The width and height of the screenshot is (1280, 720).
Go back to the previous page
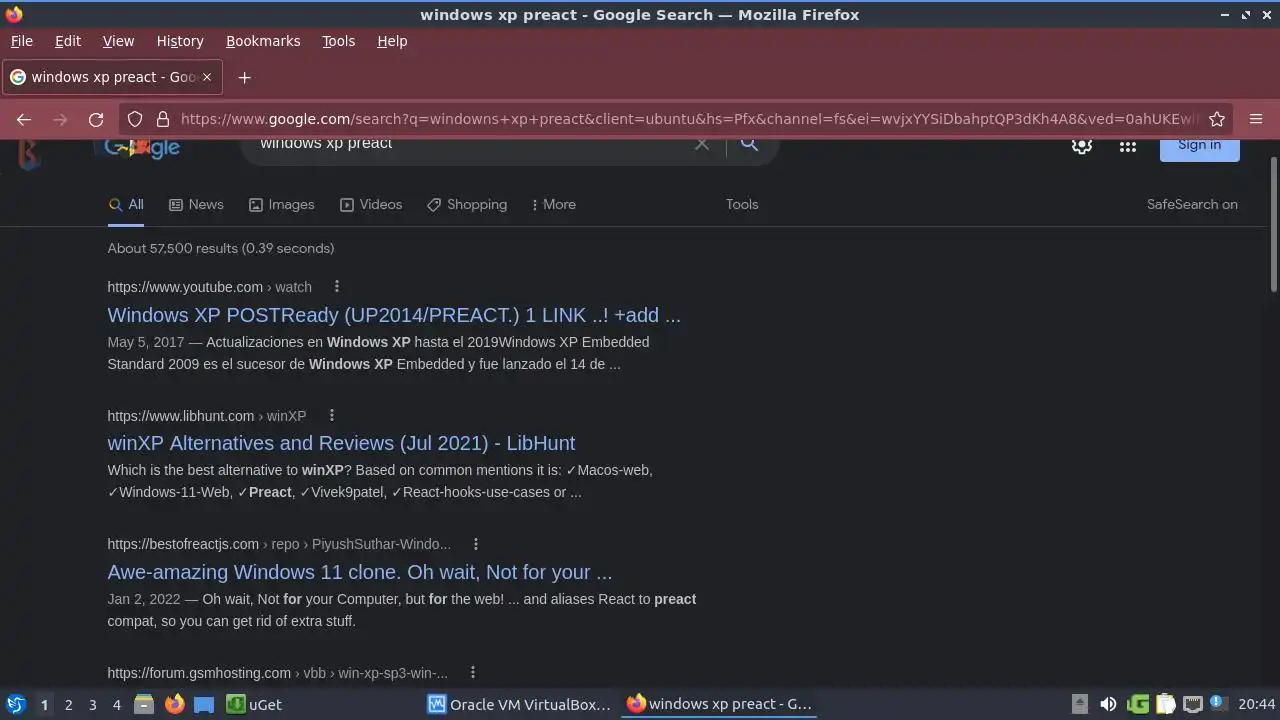click(24, 119)
